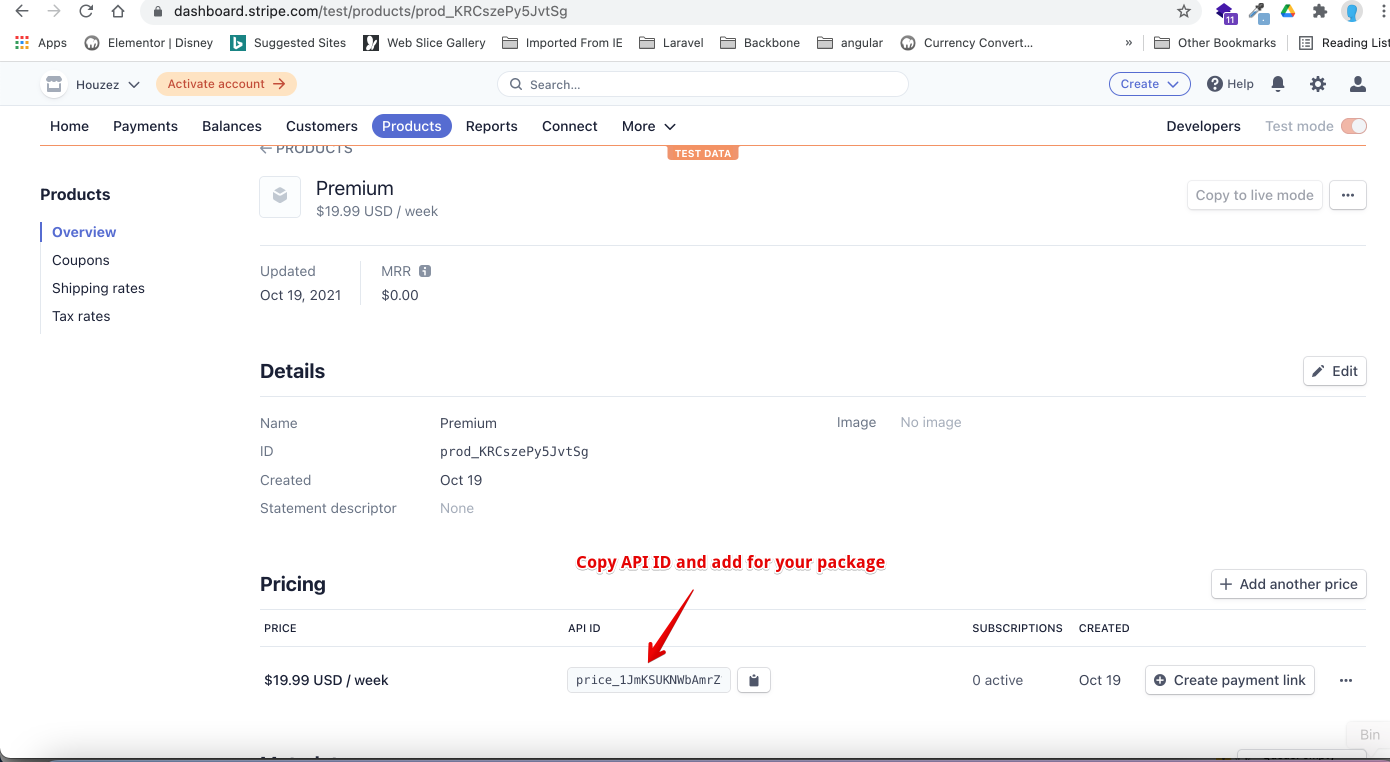The width and height of the screenshot is (1390, 762).
Task: Open the Developers section
Action: pyautogui.click(x=1203, y=126)
